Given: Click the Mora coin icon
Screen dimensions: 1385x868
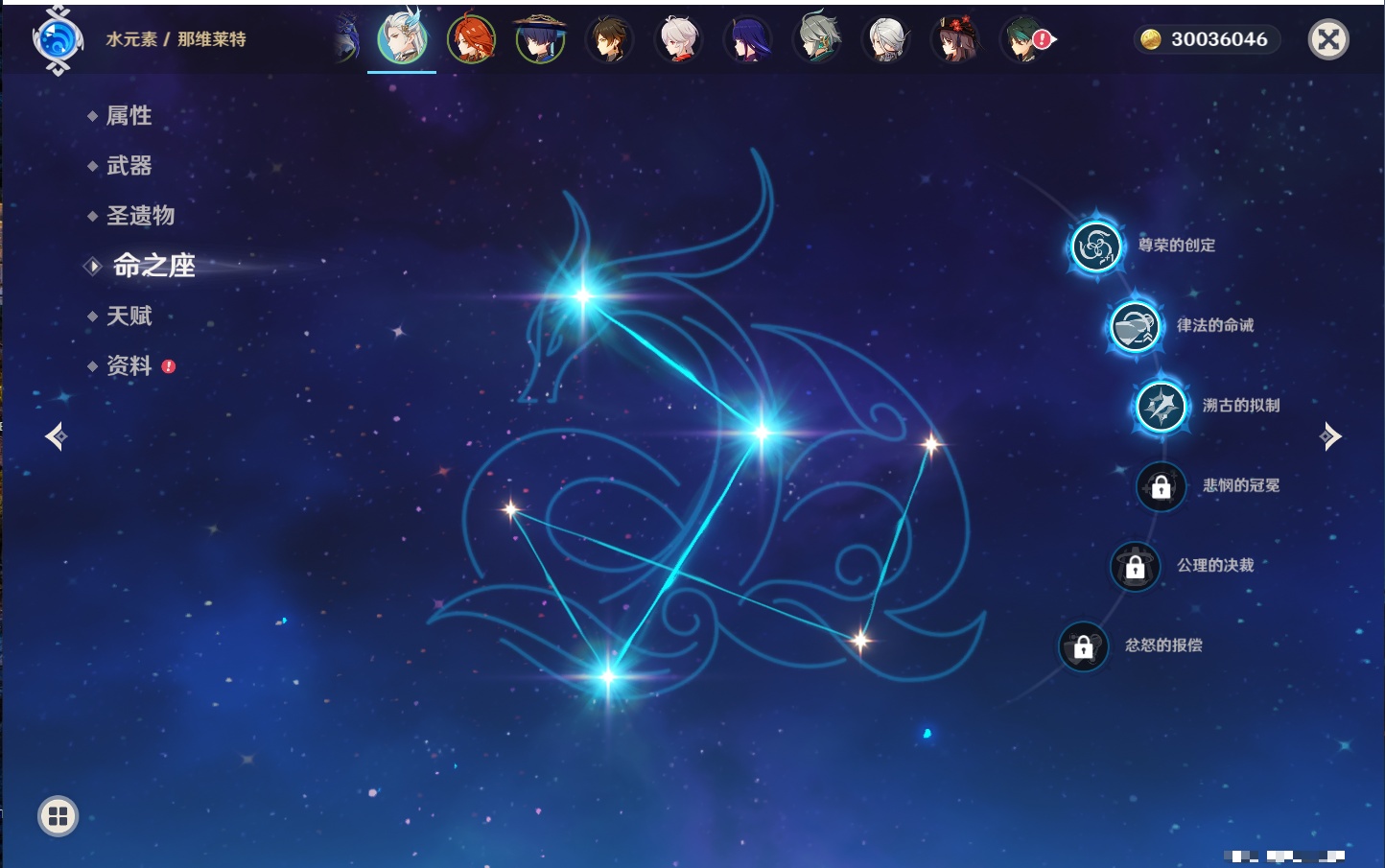Looking at the screenshot, I should [1150, 39].
